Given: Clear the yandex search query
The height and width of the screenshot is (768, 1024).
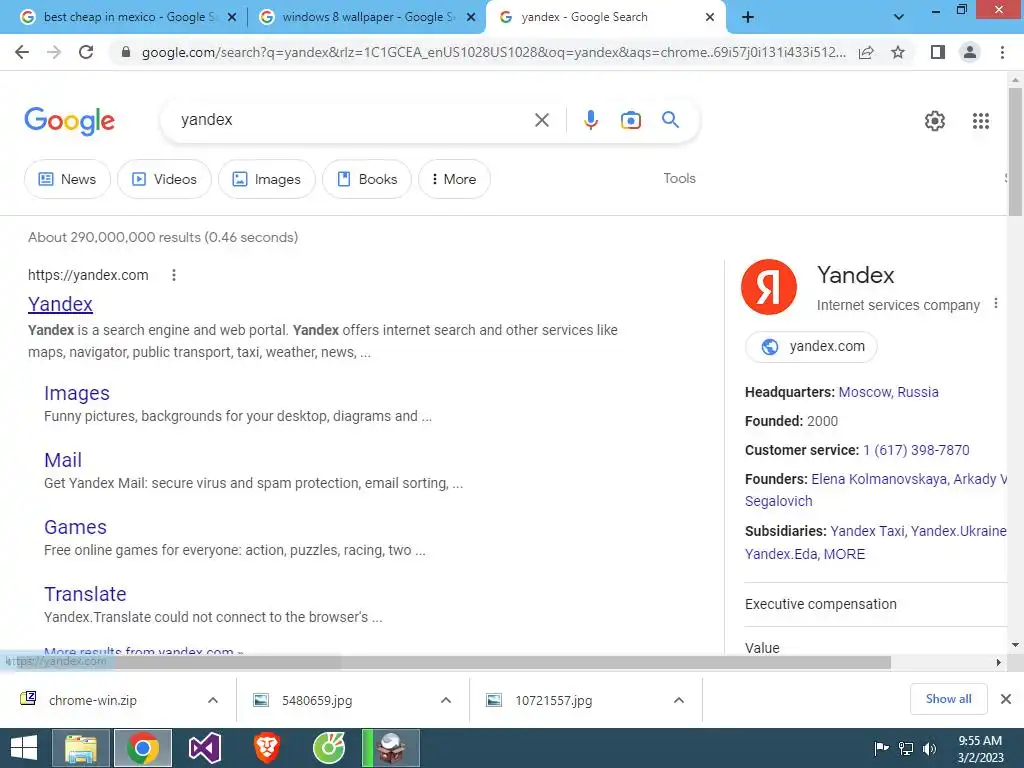Looking at the screenshot, I should click(x=541, y=120).
